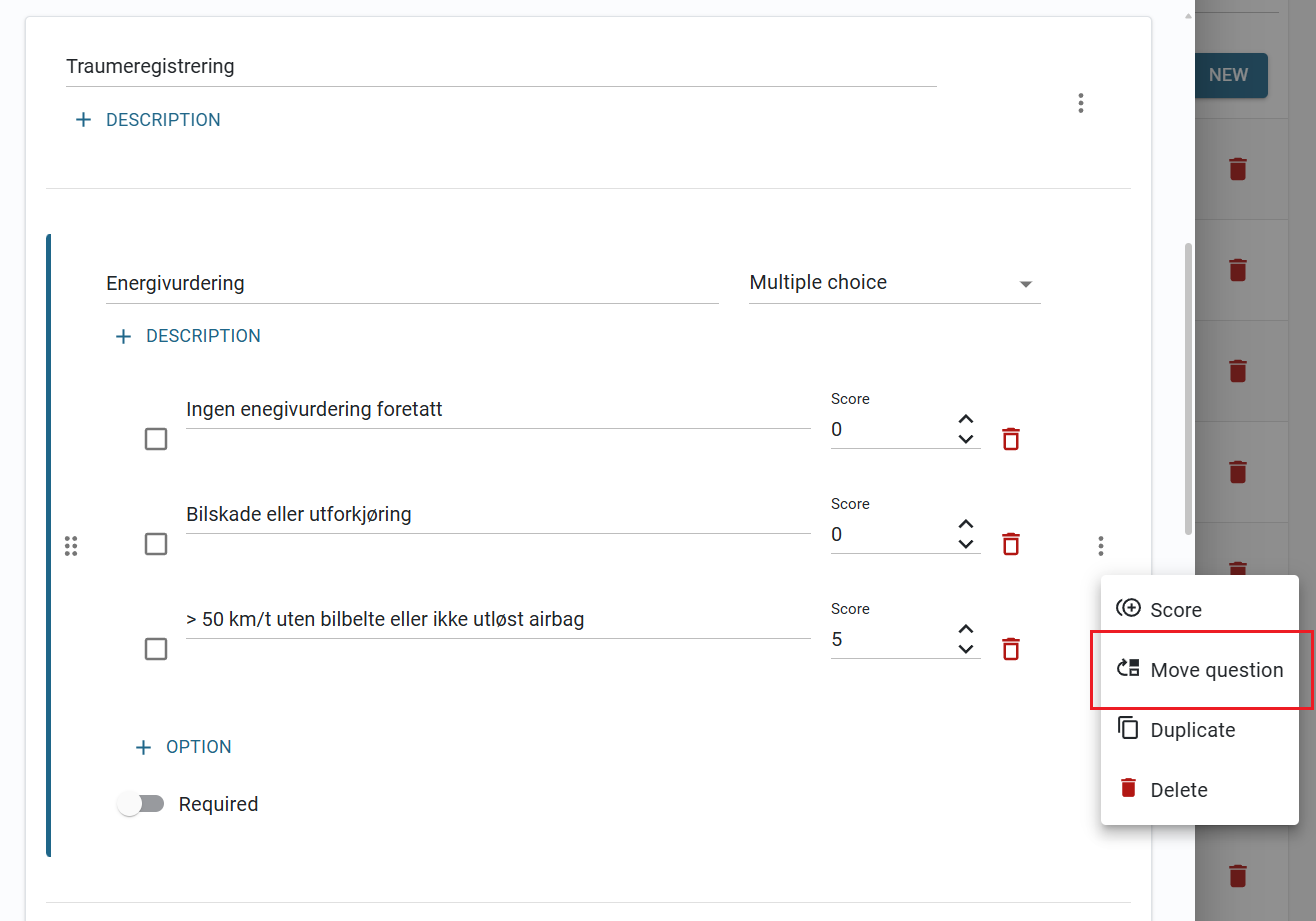Click Score in the question menu

tap(1200, 610)
